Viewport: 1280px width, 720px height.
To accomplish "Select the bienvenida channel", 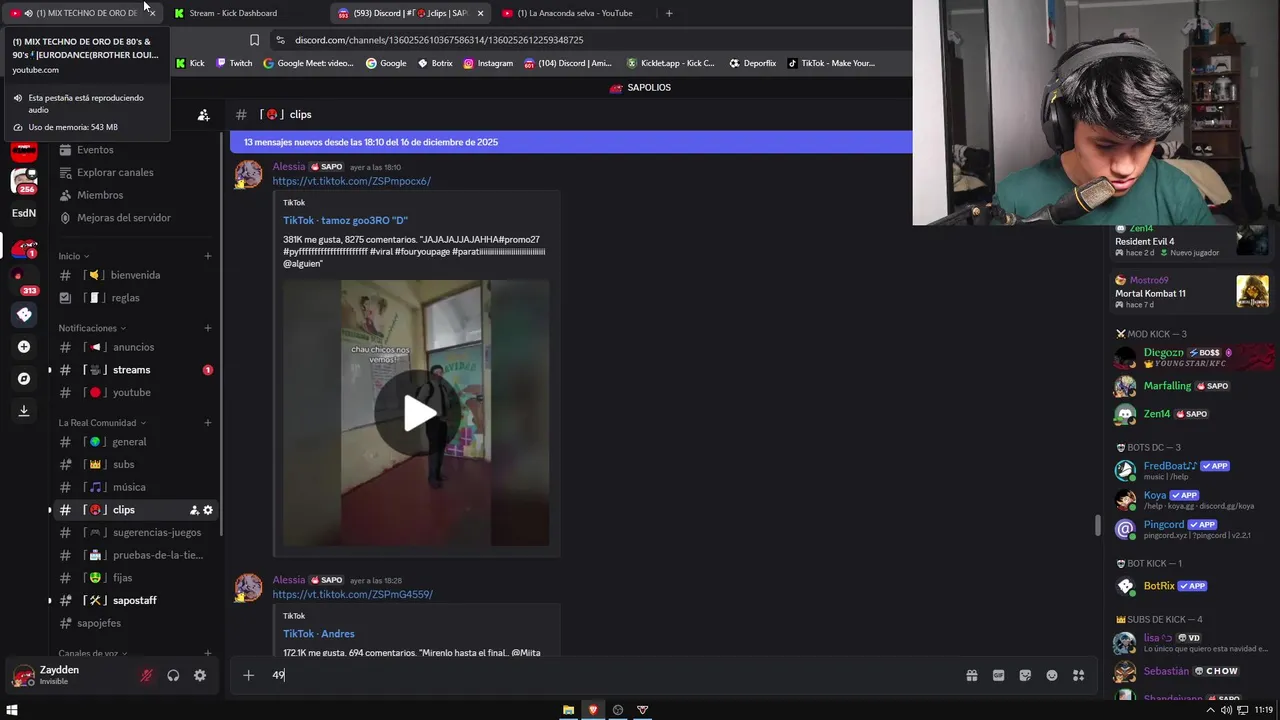I will (135, 275).
